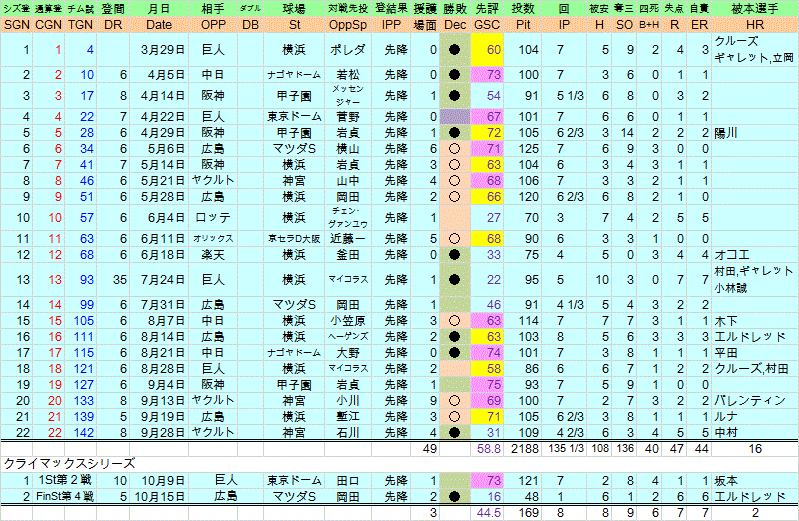Click the FinSt第4戦 game label
Image resolution: width=799 pixels, height=521 pixels.
65,497
